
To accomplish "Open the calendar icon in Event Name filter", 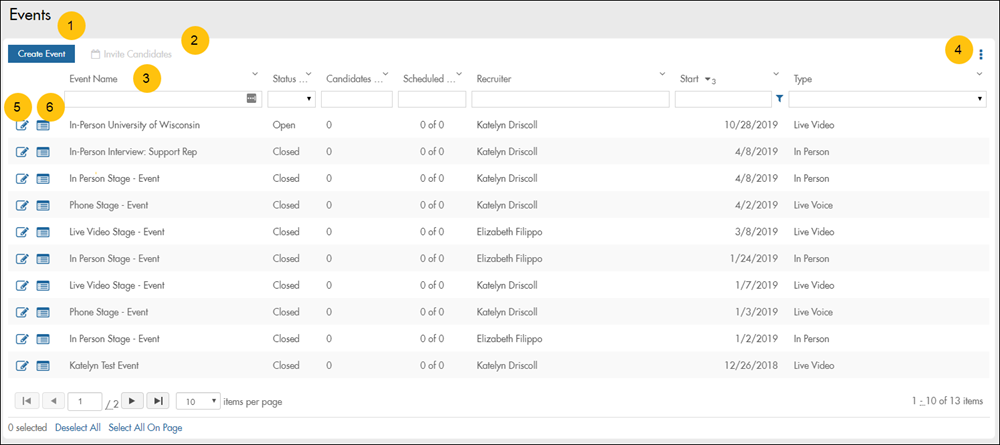I will [252, 99].
